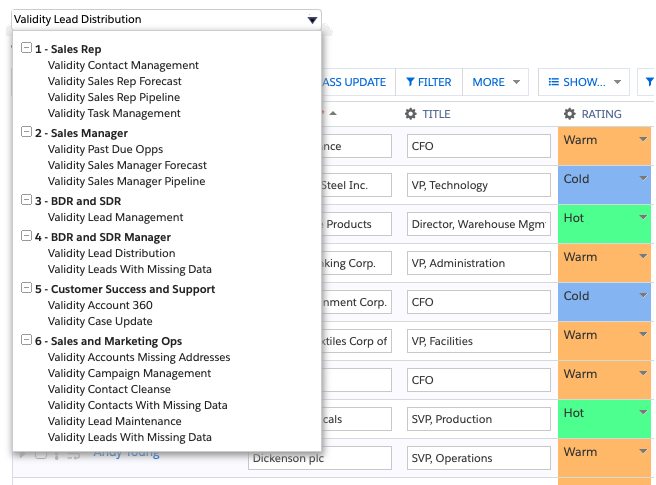
Task: Select Validity Sales Manager Pipeline view
Action: [x=126, y=181]
